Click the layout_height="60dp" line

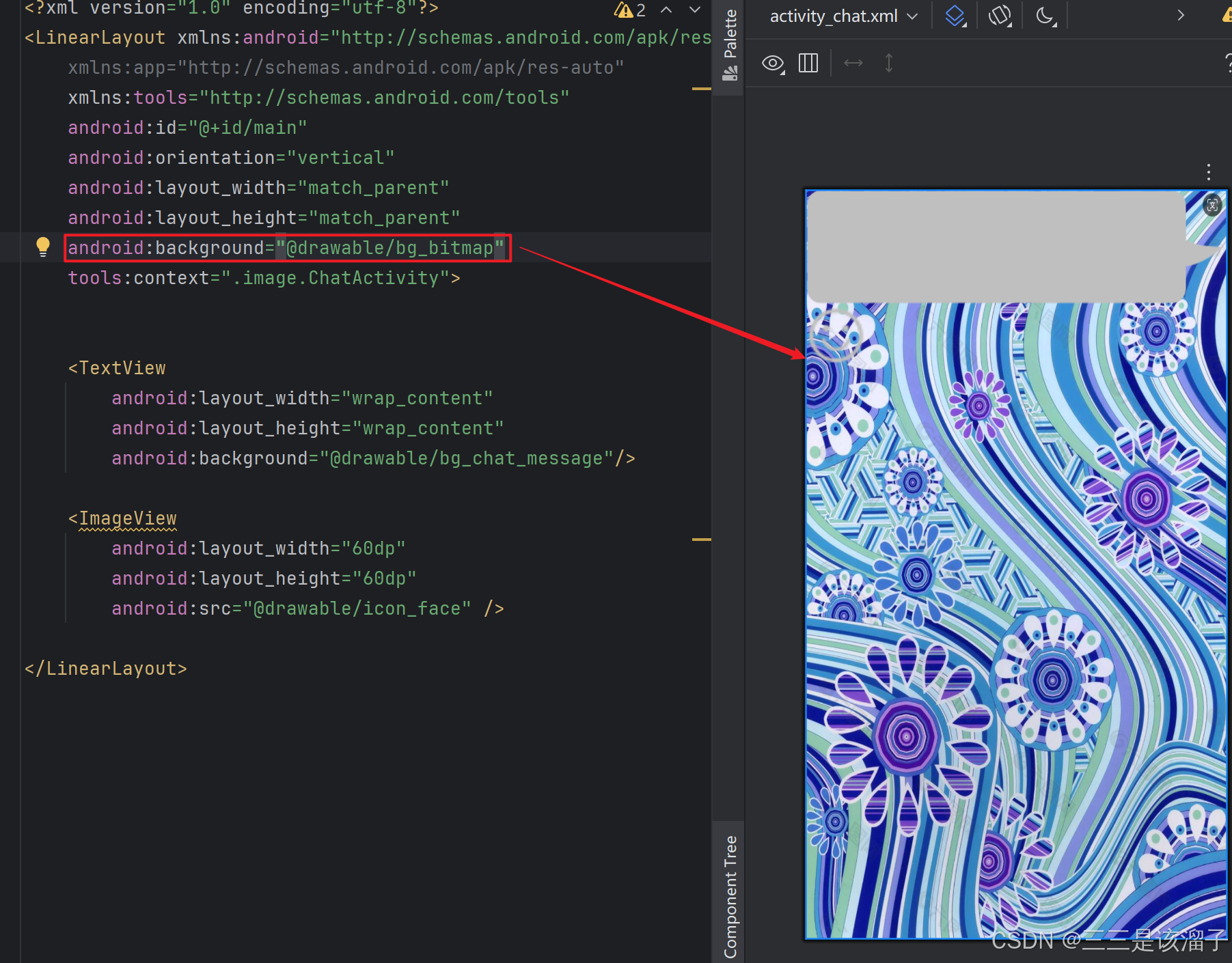(x=264, y=578)
